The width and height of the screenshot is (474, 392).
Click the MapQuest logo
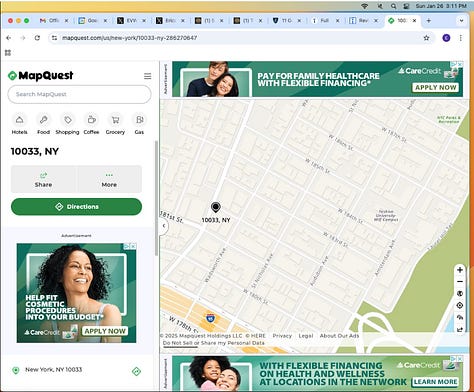click(41, 76)
